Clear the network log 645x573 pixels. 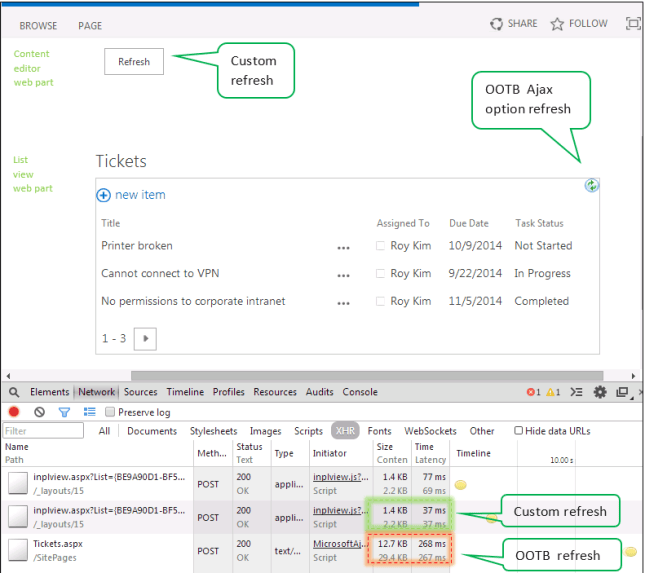39,412
